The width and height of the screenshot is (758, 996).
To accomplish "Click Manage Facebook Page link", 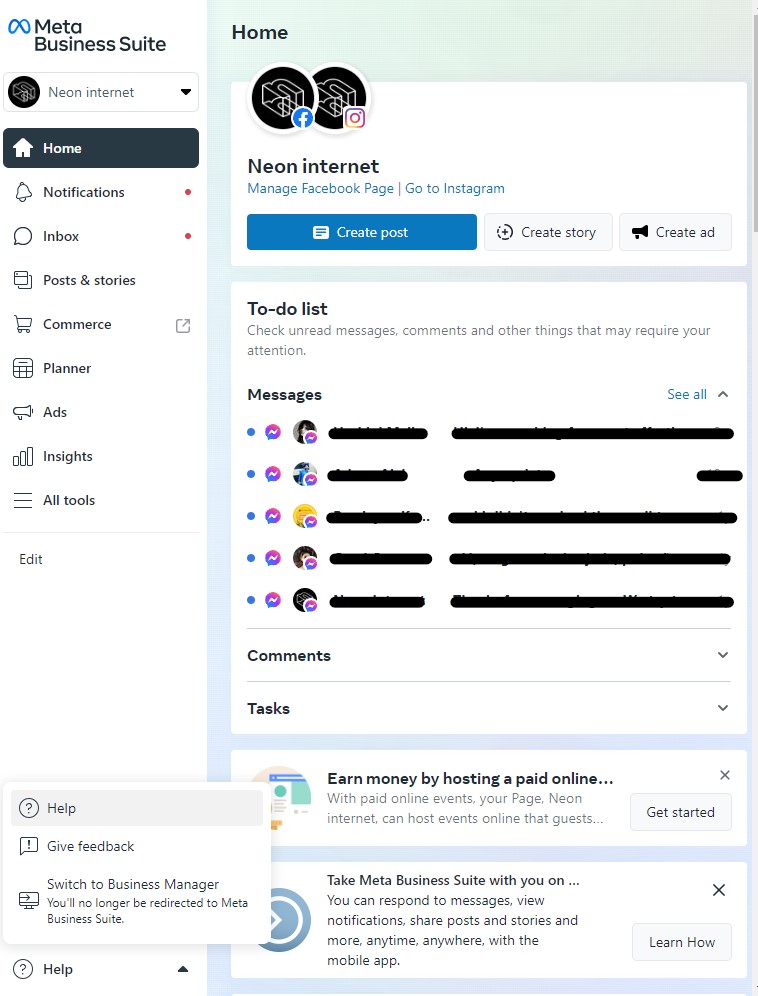I will 320,189.
